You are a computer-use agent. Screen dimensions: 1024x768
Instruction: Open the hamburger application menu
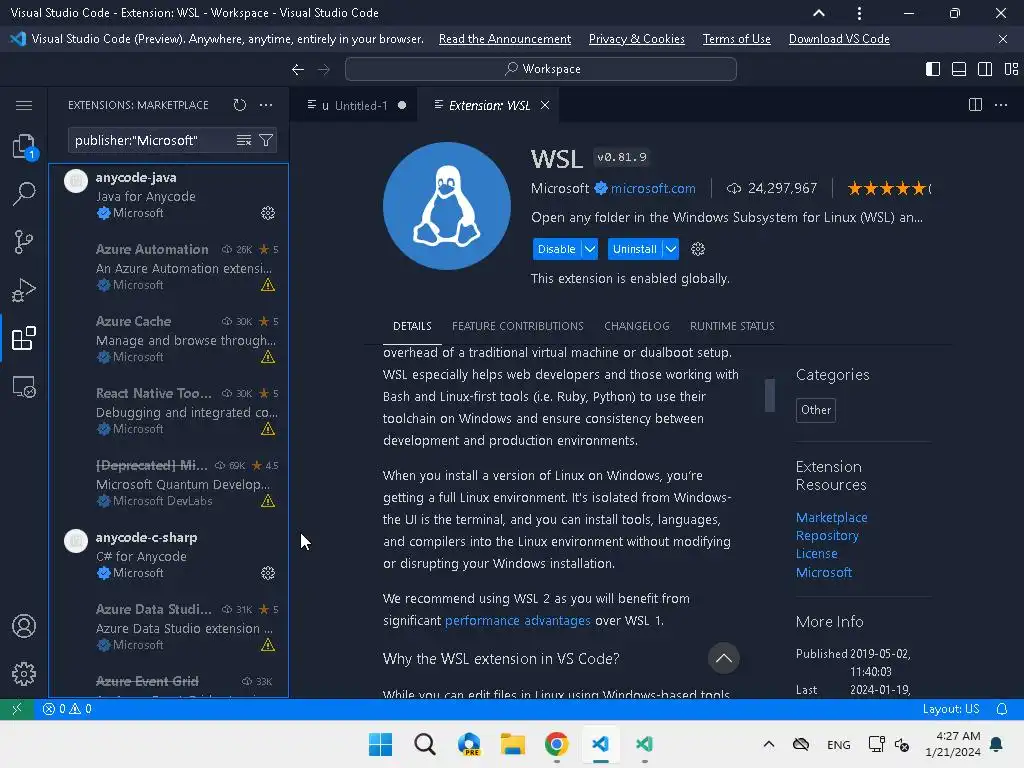[x=24, y=105]
